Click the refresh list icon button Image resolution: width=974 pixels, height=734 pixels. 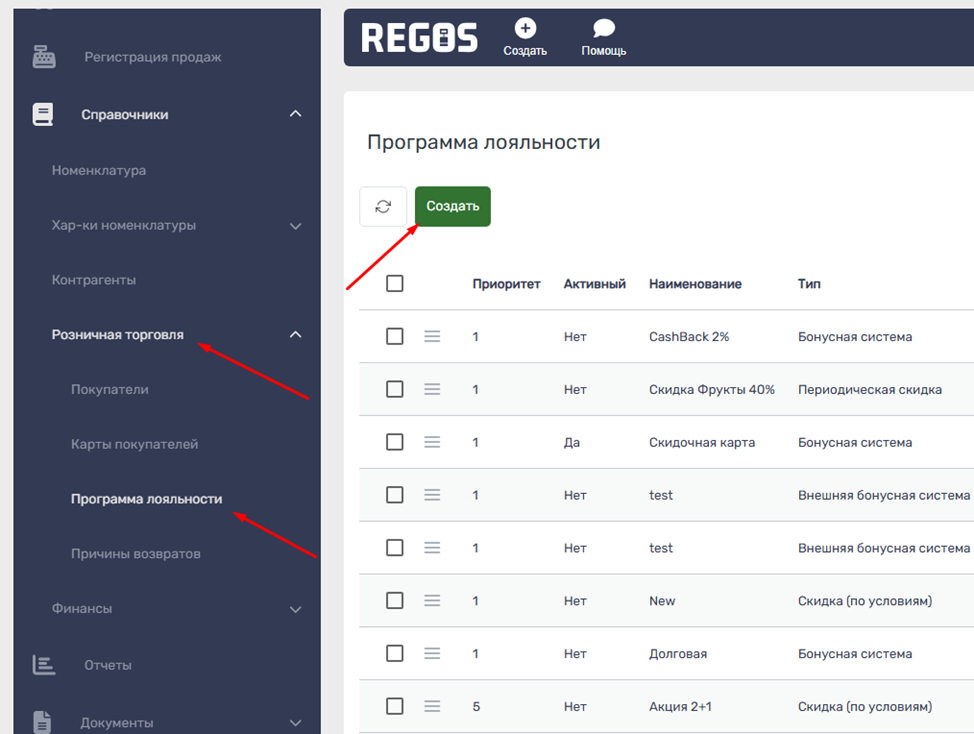[383, 206]
